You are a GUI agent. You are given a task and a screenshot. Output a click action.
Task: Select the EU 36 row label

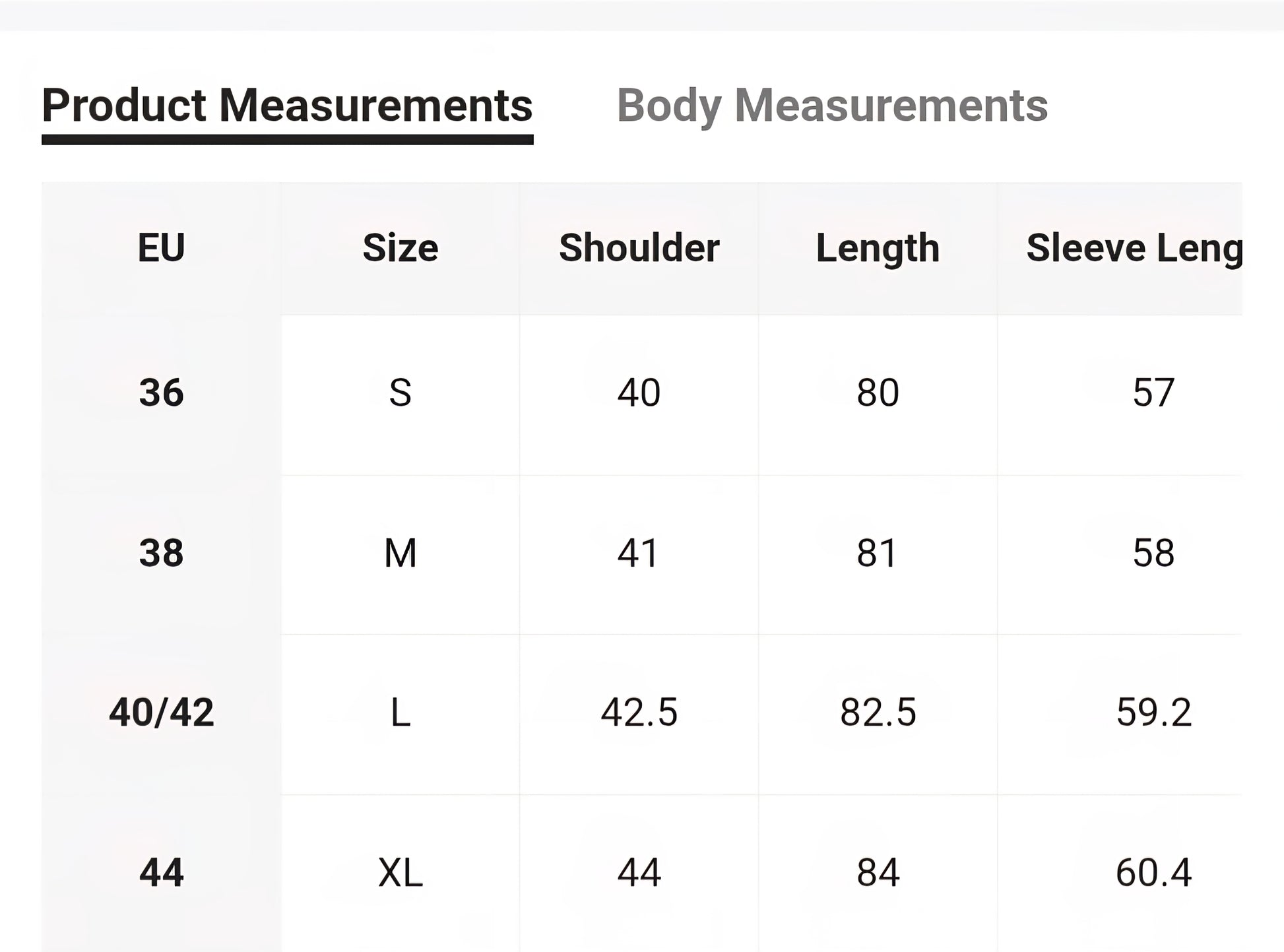[x=161, y=393]
